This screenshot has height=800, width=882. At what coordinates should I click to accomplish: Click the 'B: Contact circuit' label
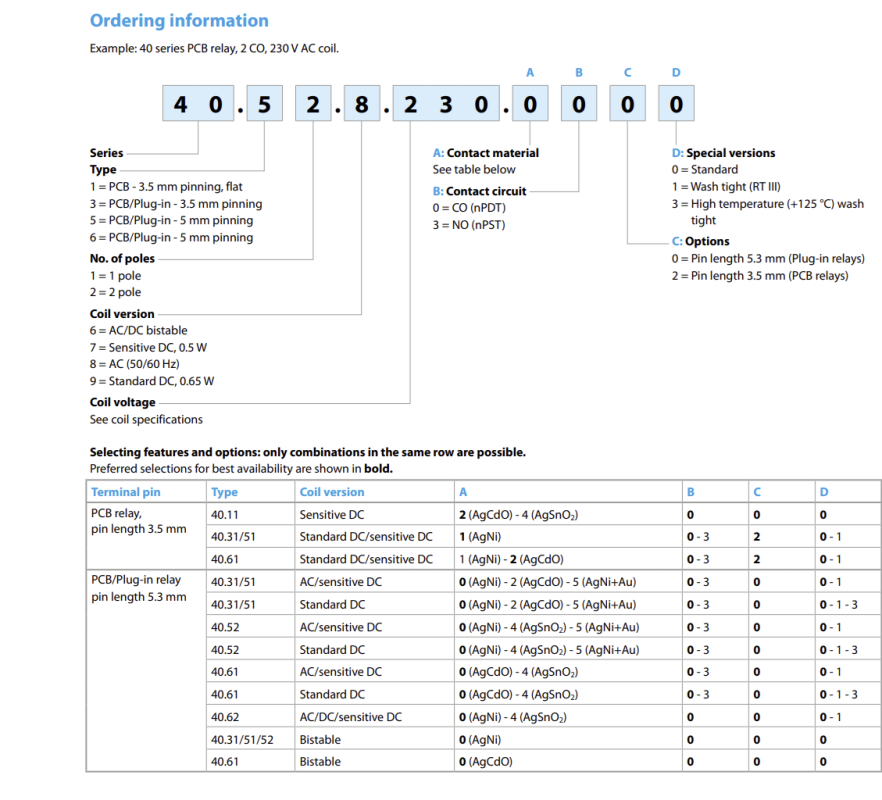(479, 191)
